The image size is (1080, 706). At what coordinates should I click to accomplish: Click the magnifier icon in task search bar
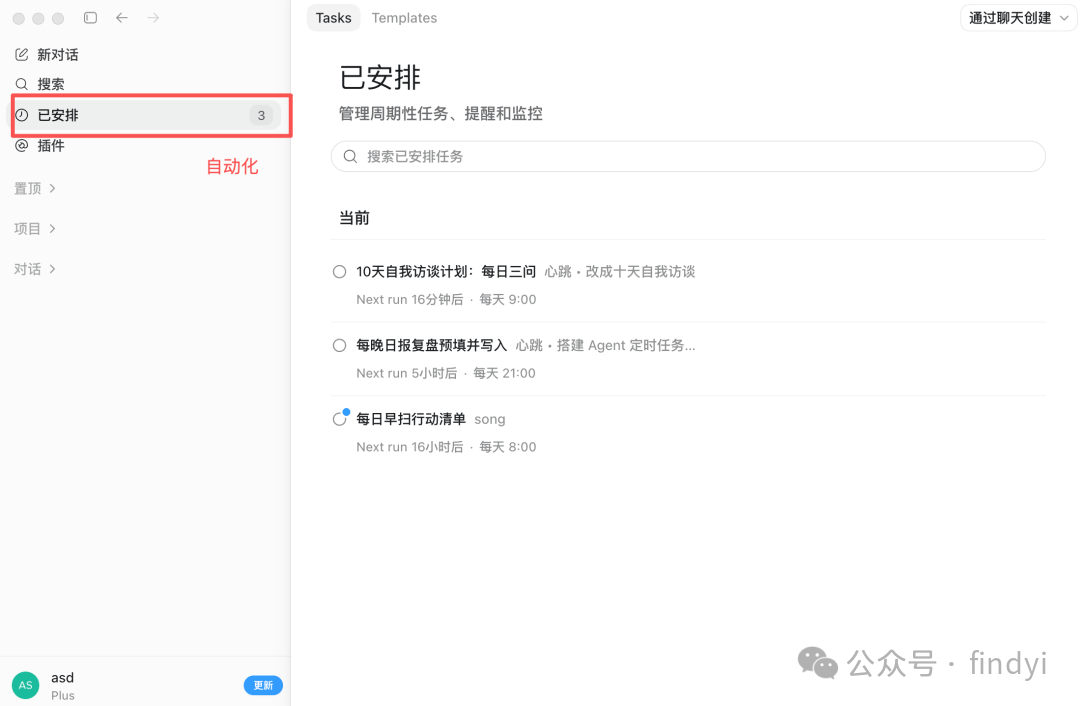[351, 156]
